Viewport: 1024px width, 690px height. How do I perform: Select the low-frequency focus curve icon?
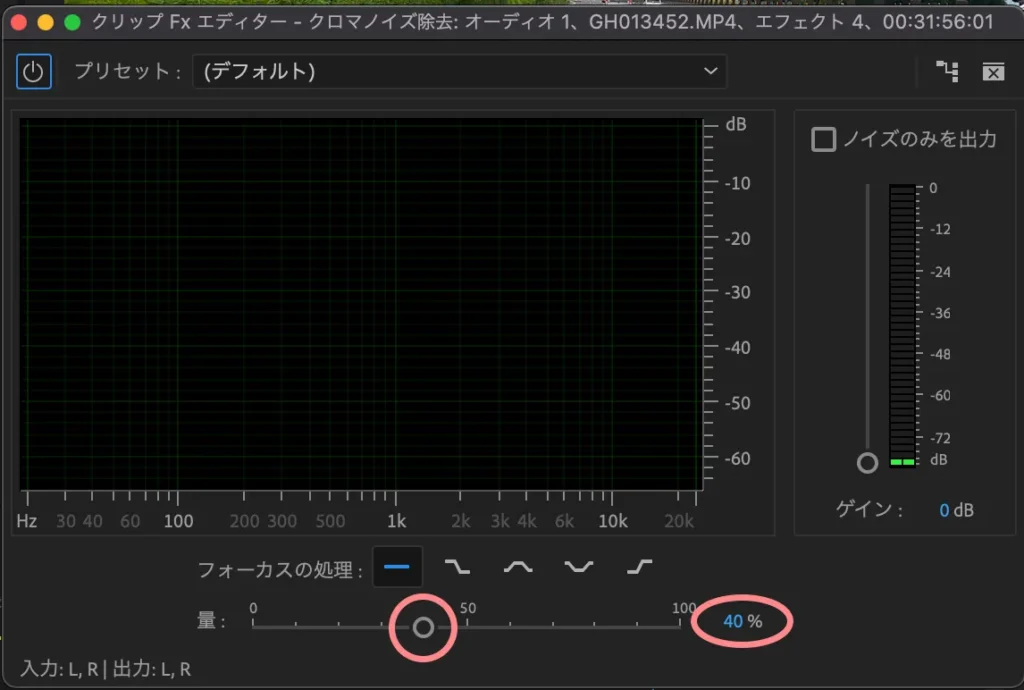(457, 567)
